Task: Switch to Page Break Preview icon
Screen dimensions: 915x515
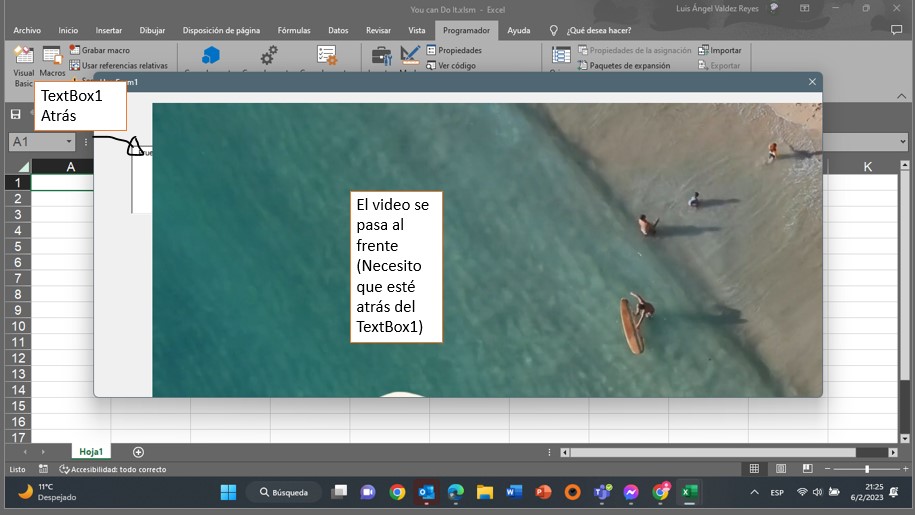Action: [808, 468]
